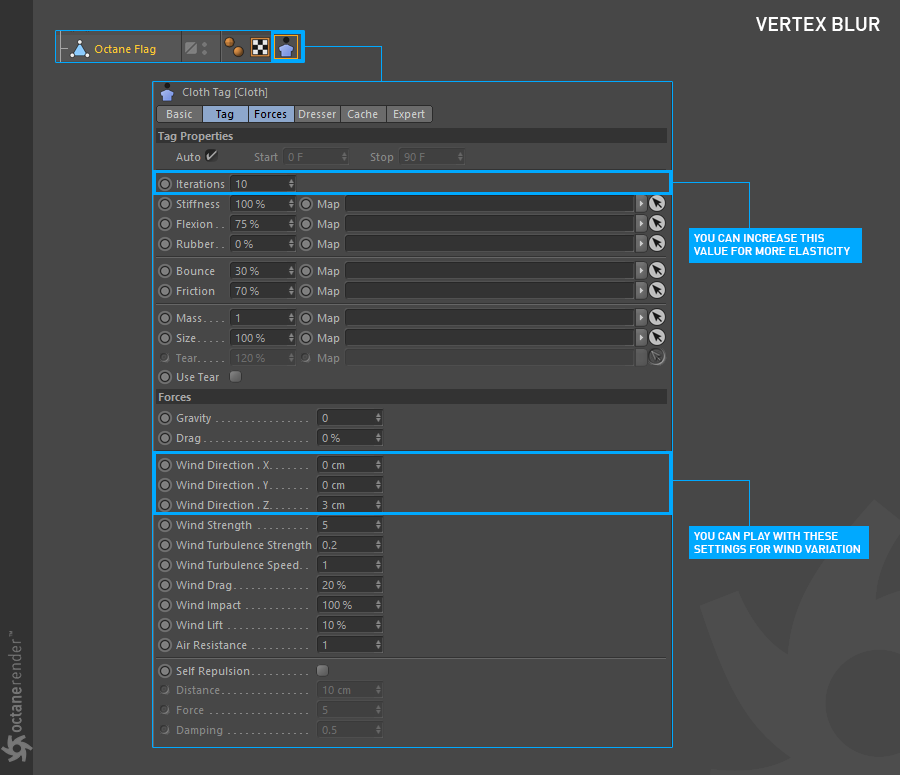900x775 pixels.
Task: Click the Cloth Tag header icon
Action: [x=167, y=92]
